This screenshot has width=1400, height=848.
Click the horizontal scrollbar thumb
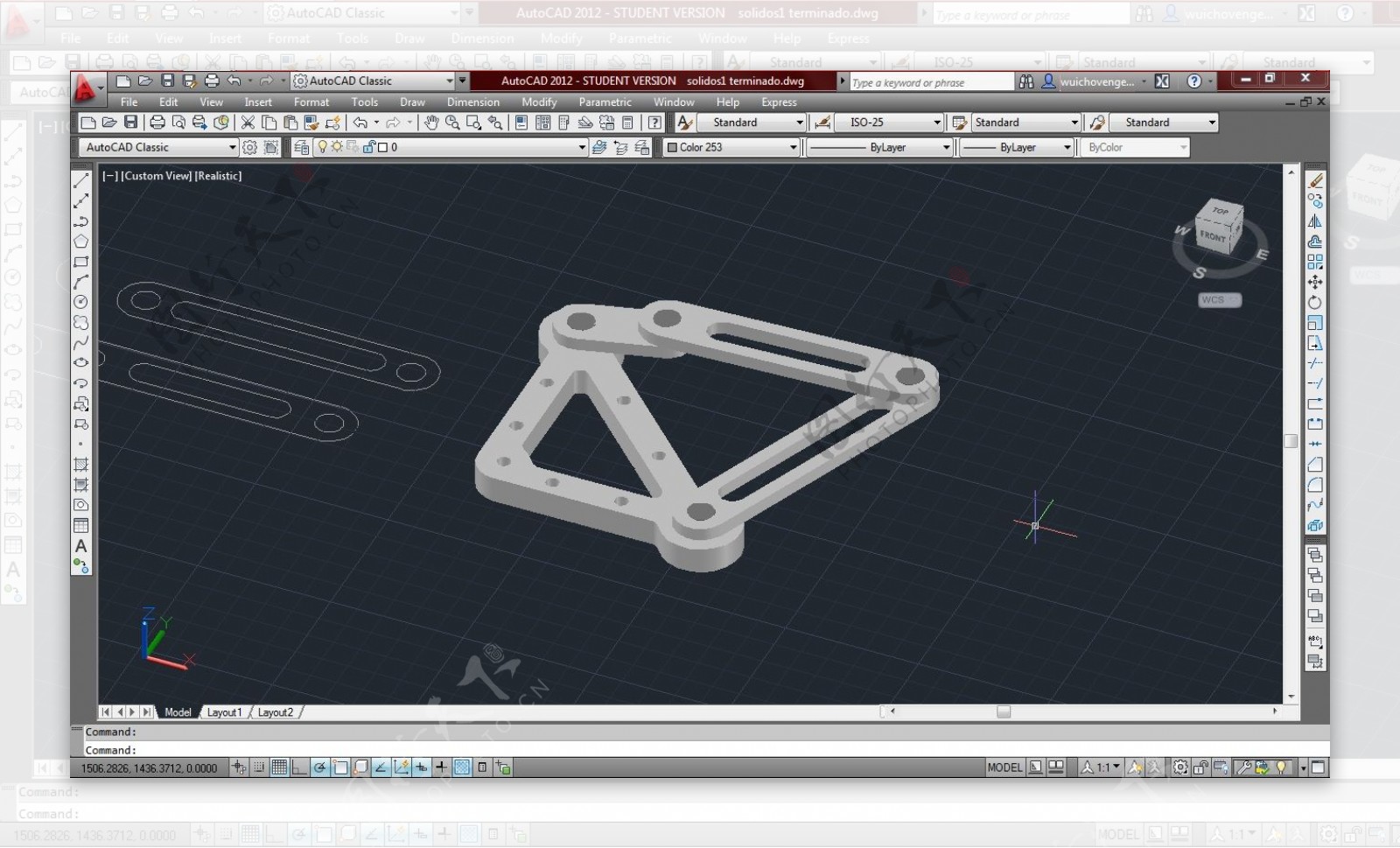[1004, 711]
